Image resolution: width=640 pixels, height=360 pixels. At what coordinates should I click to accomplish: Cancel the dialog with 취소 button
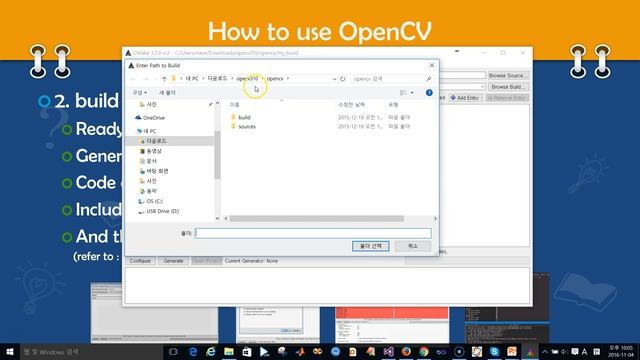(x=413, y=246)
